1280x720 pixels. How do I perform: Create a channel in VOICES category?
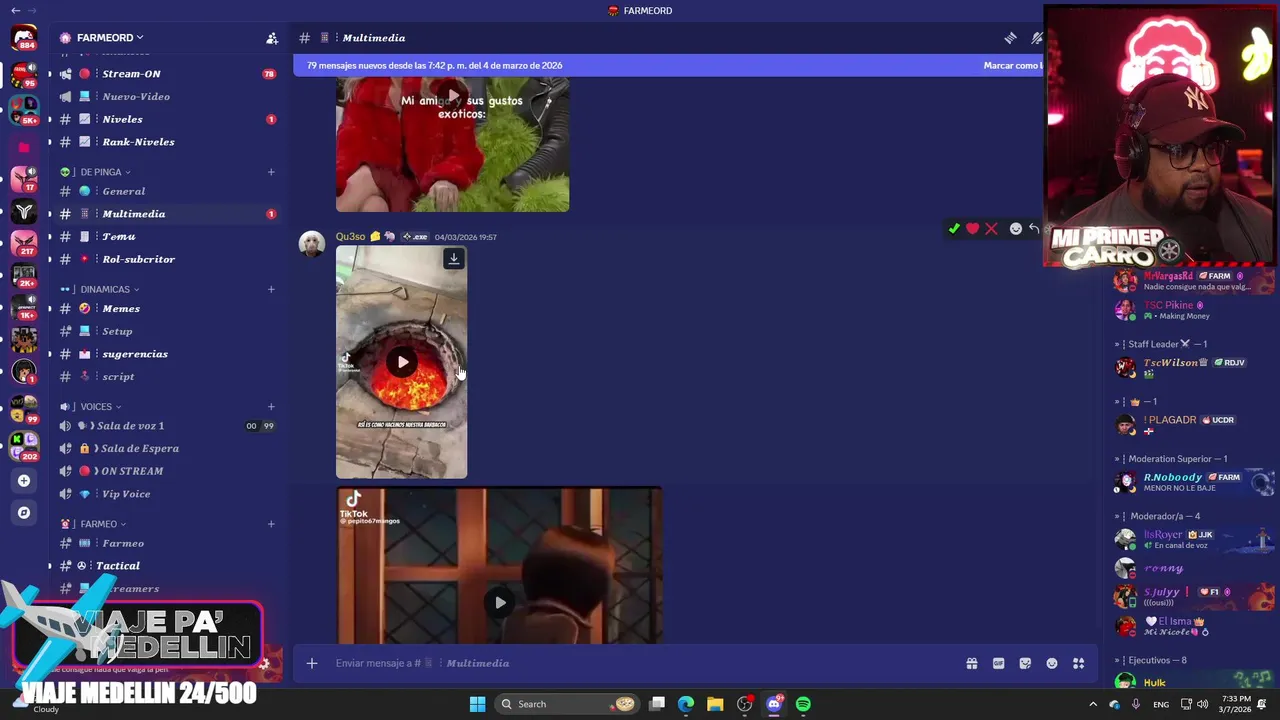pos(271,407)
